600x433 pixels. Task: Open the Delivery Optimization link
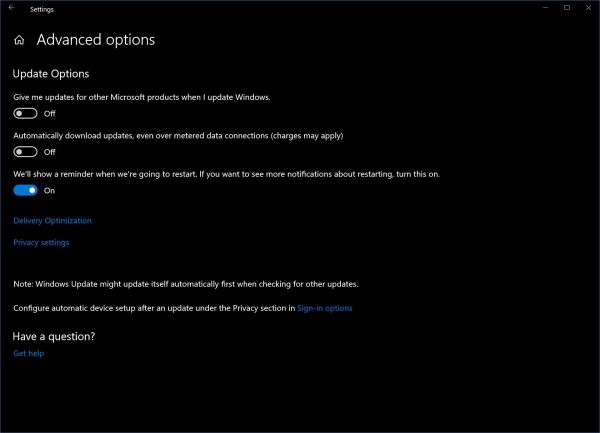(52, 220)
